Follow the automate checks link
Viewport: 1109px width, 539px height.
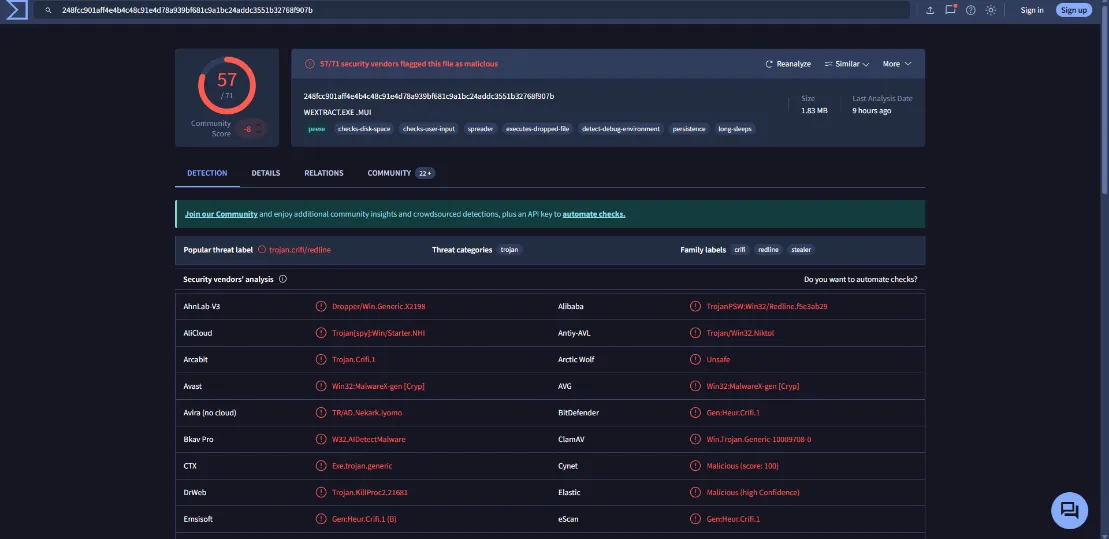594,214
